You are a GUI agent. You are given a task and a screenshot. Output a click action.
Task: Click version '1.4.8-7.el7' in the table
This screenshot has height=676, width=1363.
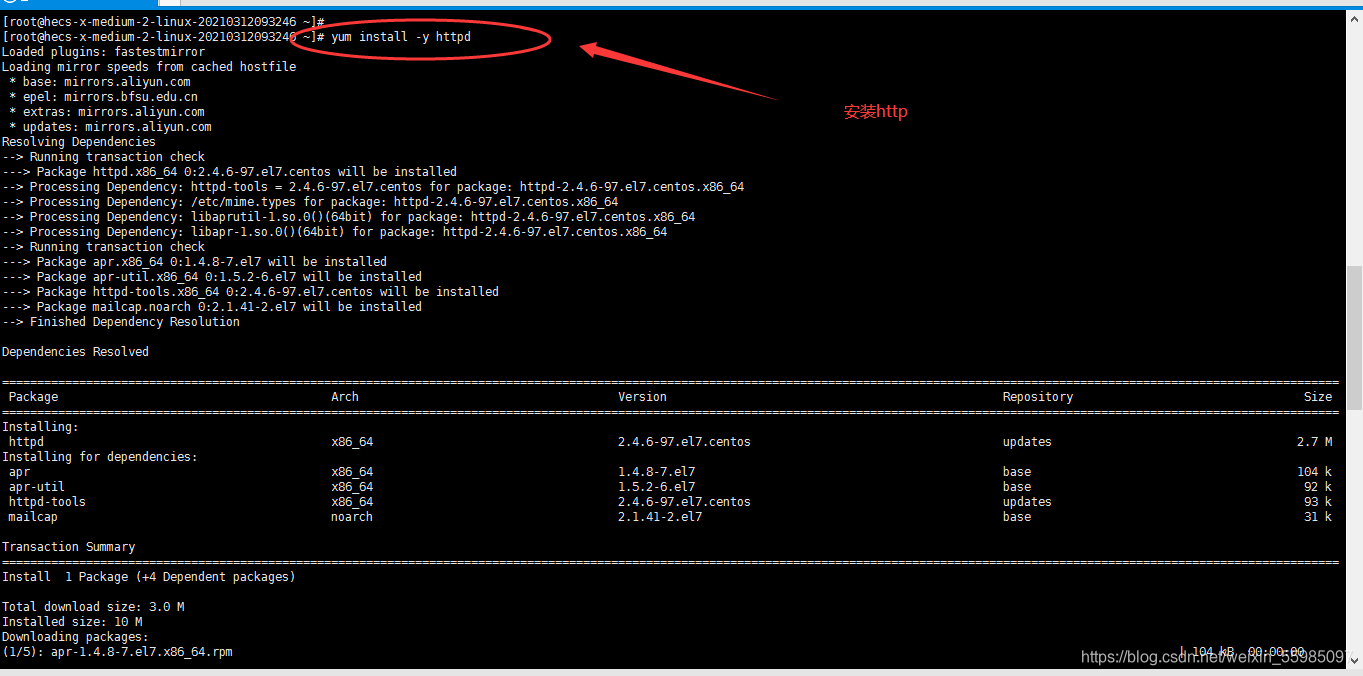coord(656,472)
